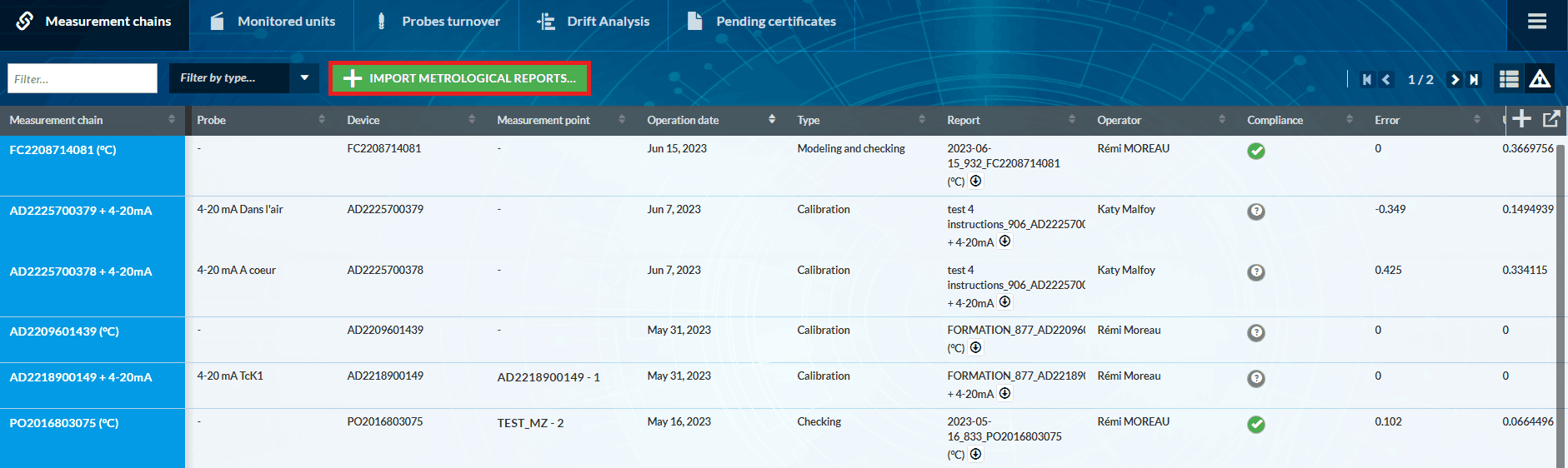
Task: Open measurement chain FC2208714081 (°C)
Action: tap(63, 150)
